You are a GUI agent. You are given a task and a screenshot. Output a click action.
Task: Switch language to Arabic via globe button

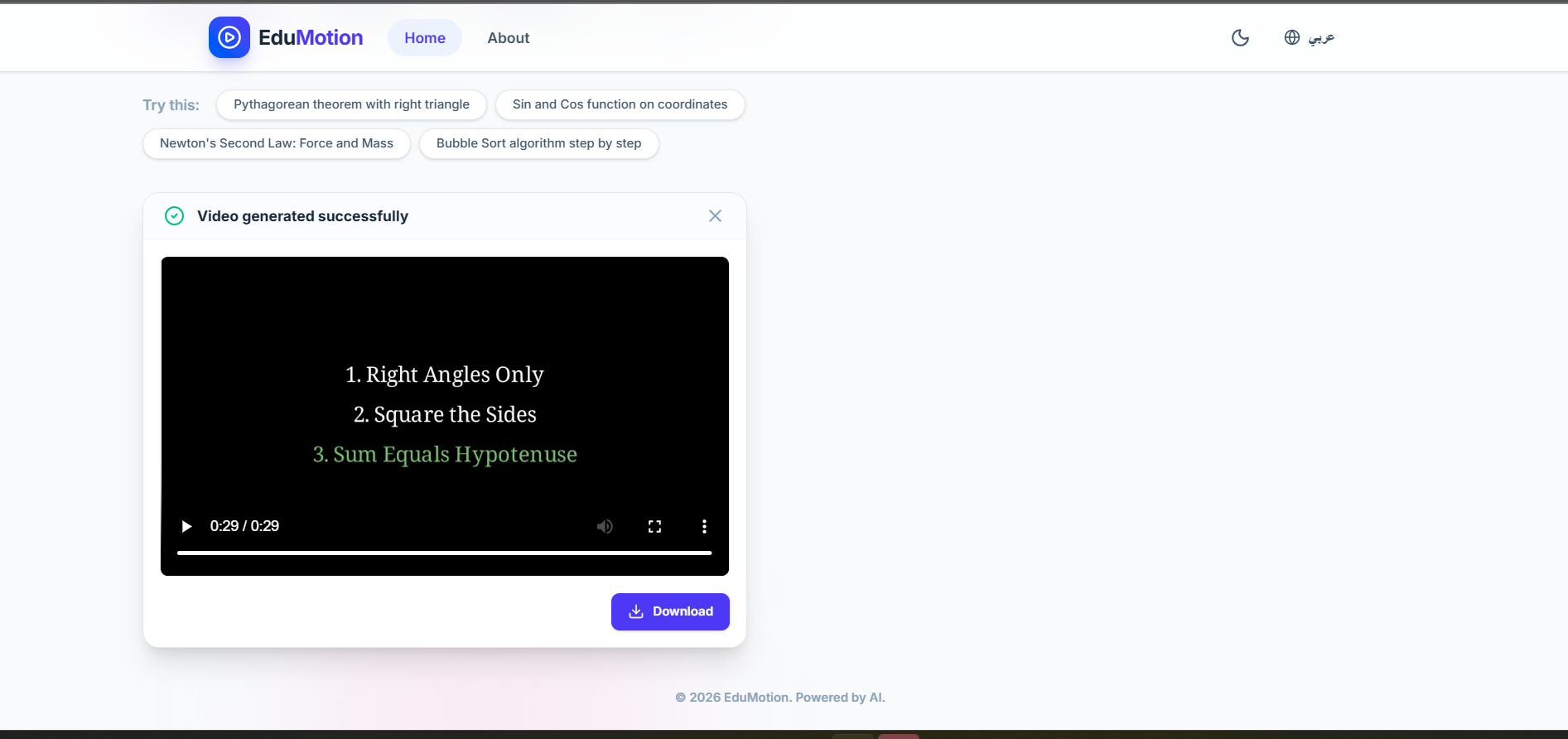tap(1309, 37)
